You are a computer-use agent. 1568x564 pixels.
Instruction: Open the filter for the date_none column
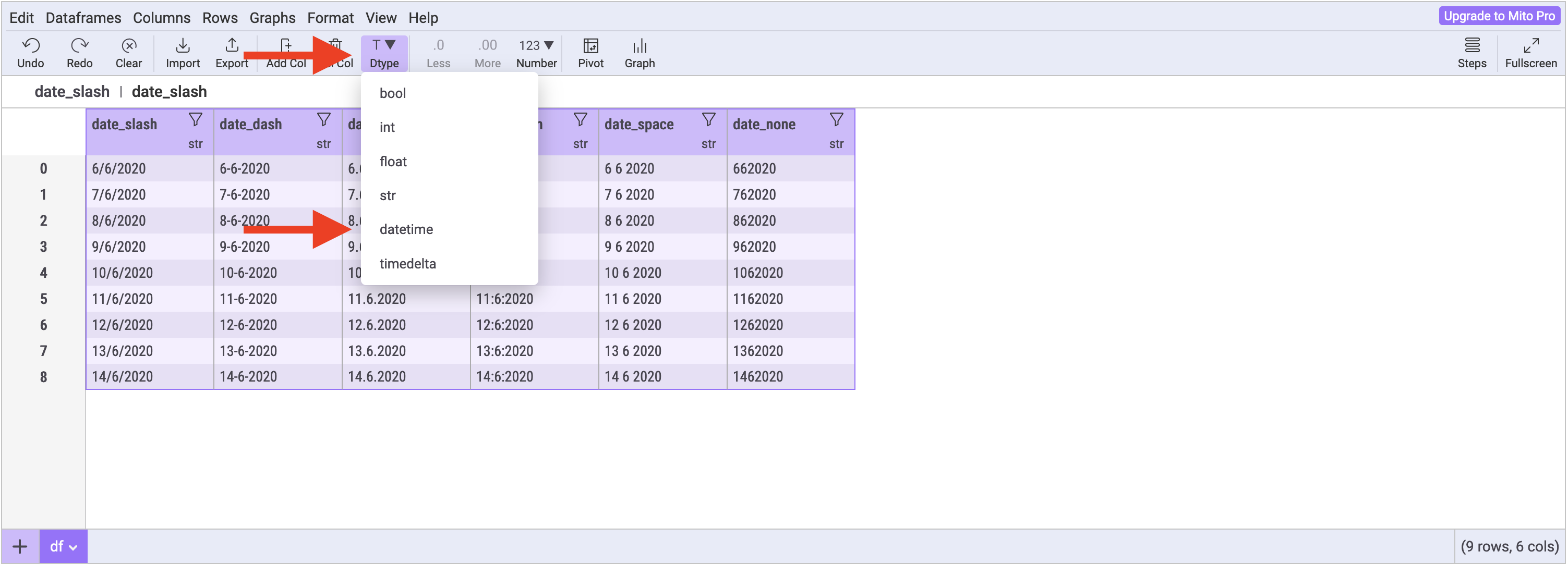coord(836,119)
